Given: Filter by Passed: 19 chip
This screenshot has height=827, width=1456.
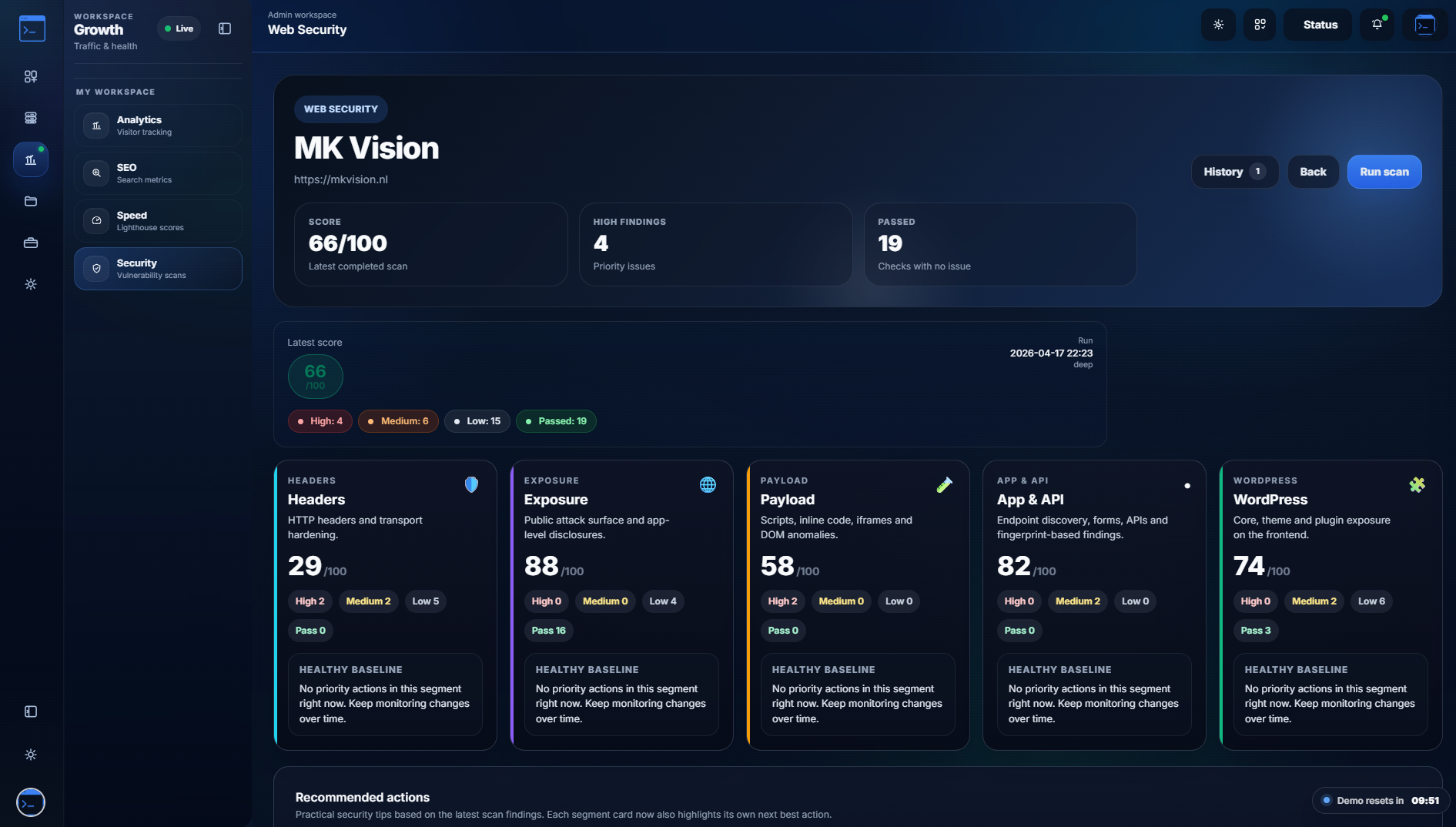Looking at the screenshot, I should 556,421.
